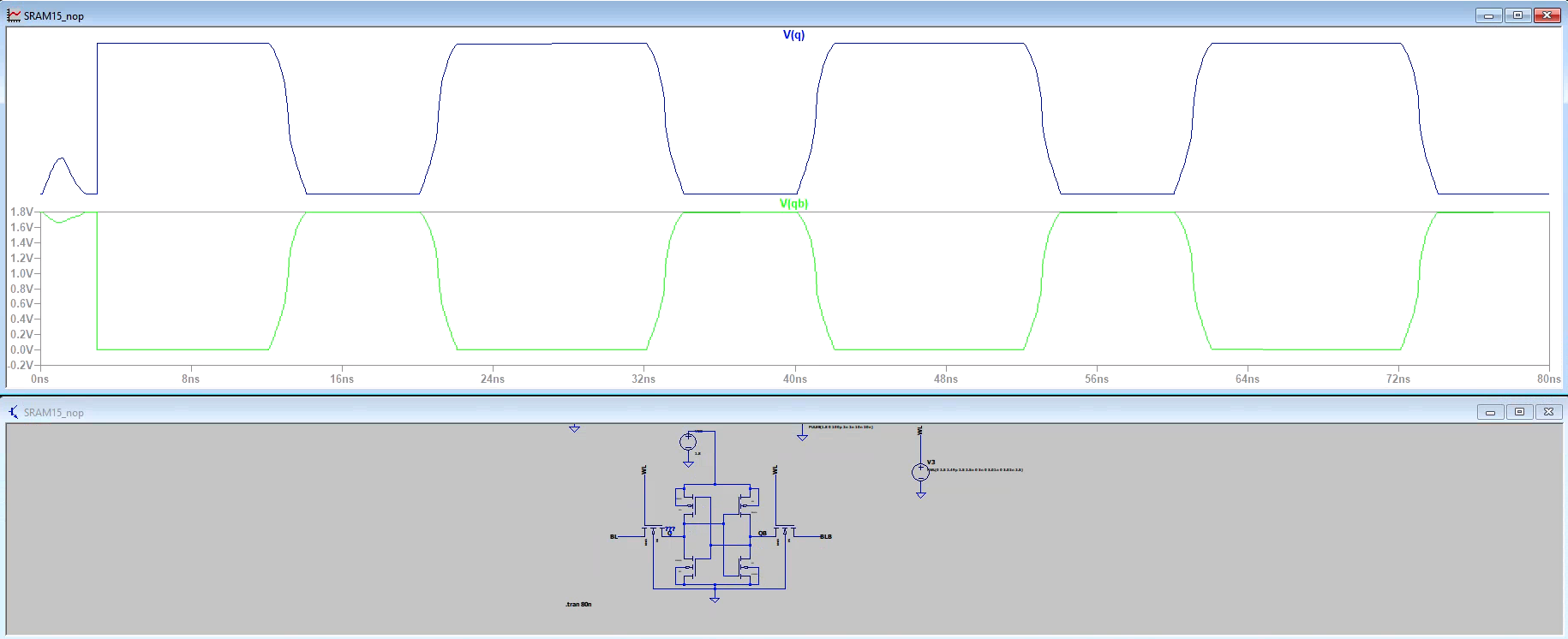
Task: Click the BLB net label
Action: coord(826,537)
